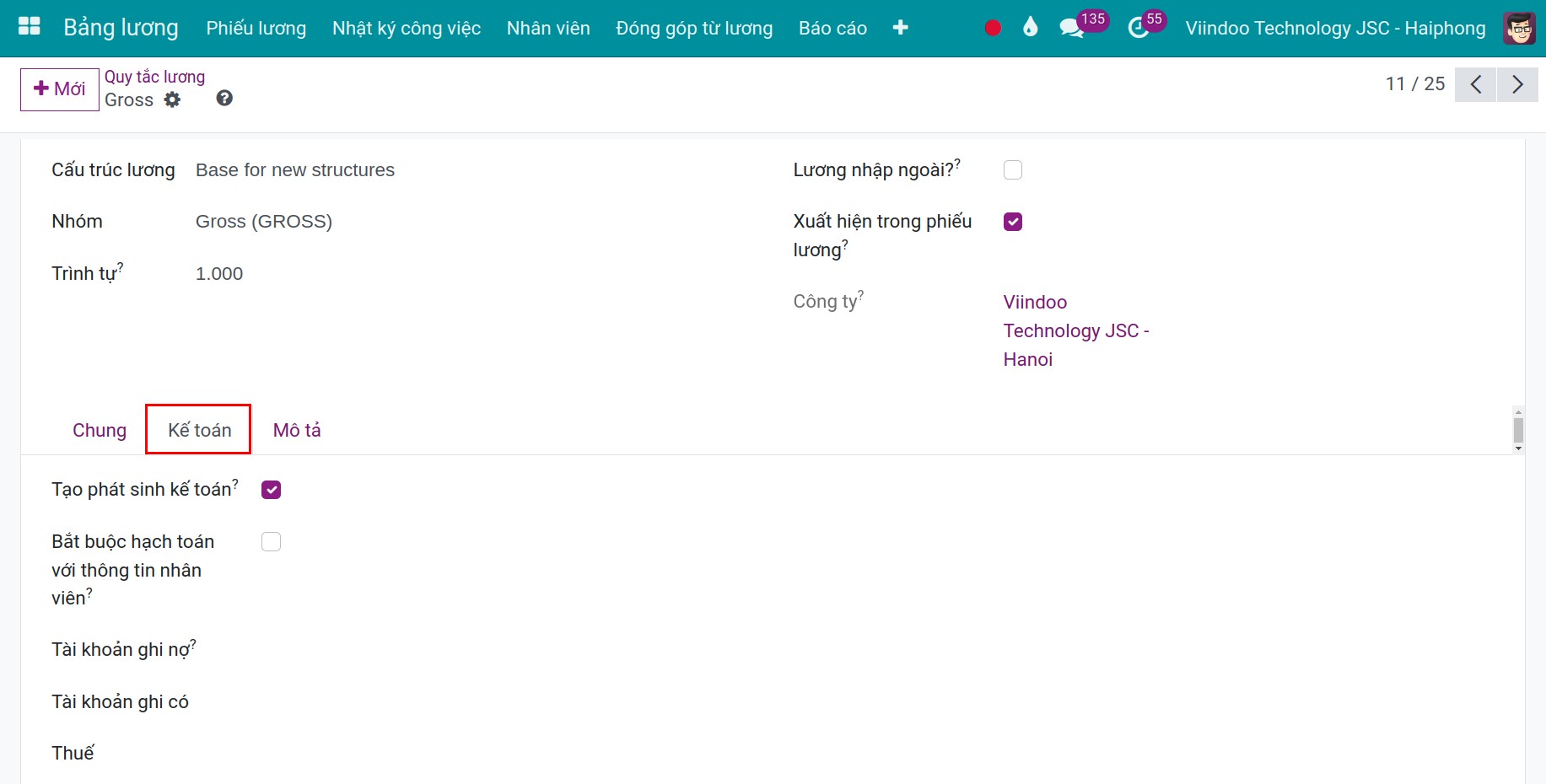Go to the next salary rule record
Viewport: 1546px width, 784px height.
pos(1517,84)
